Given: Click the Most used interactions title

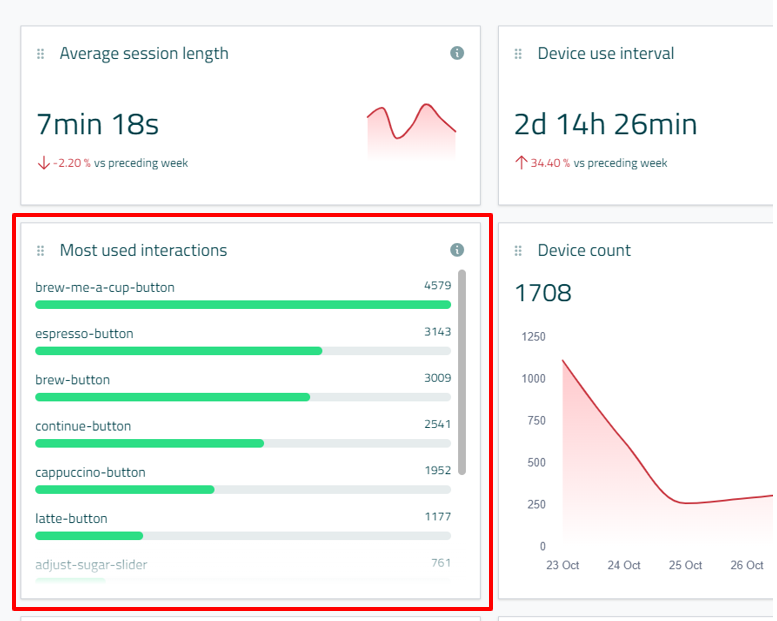Looking at the screenshot, I should 143,250.
